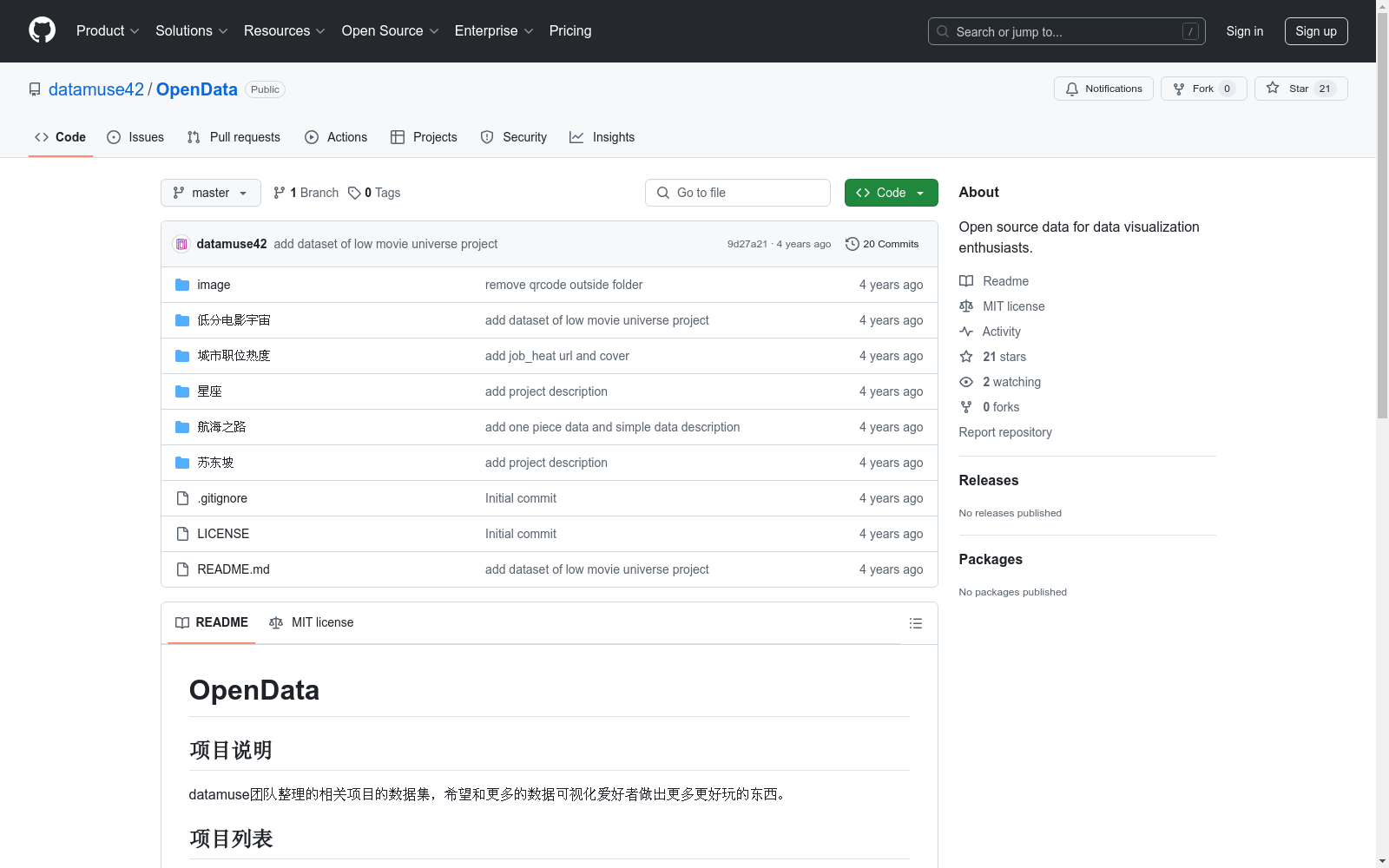Open the README outline list icon
Image resolution: width=1389 pixels, height=868 pixels.
pos(916,623)
